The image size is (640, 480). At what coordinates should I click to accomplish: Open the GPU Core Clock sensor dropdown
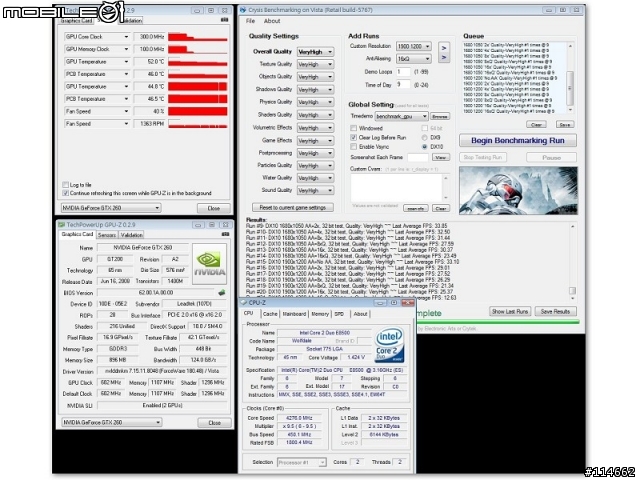[97, 37]
